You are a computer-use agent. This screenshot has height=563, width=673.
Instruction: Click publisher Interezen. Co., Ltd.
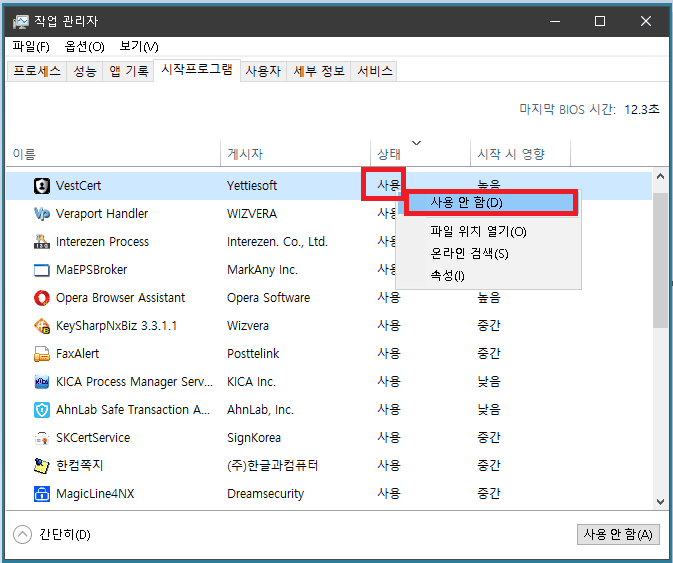click(277, 242)
